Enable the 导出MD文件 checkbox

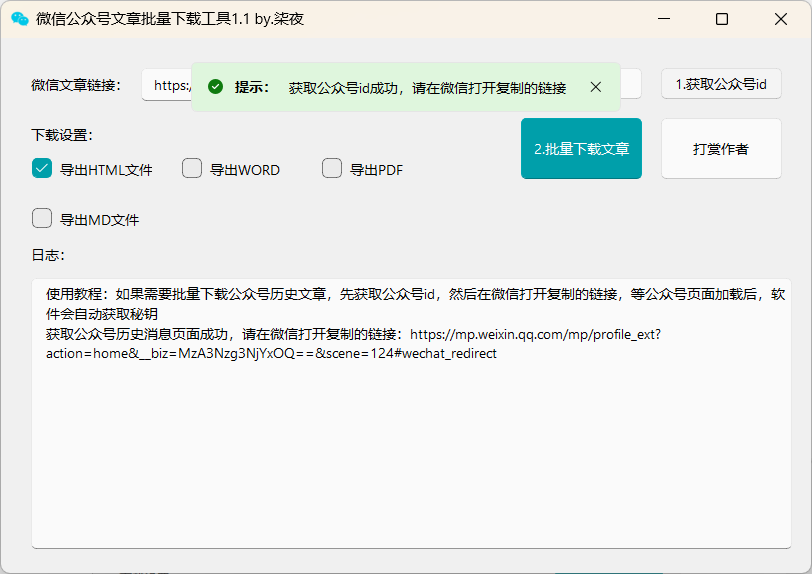[42, 218]
